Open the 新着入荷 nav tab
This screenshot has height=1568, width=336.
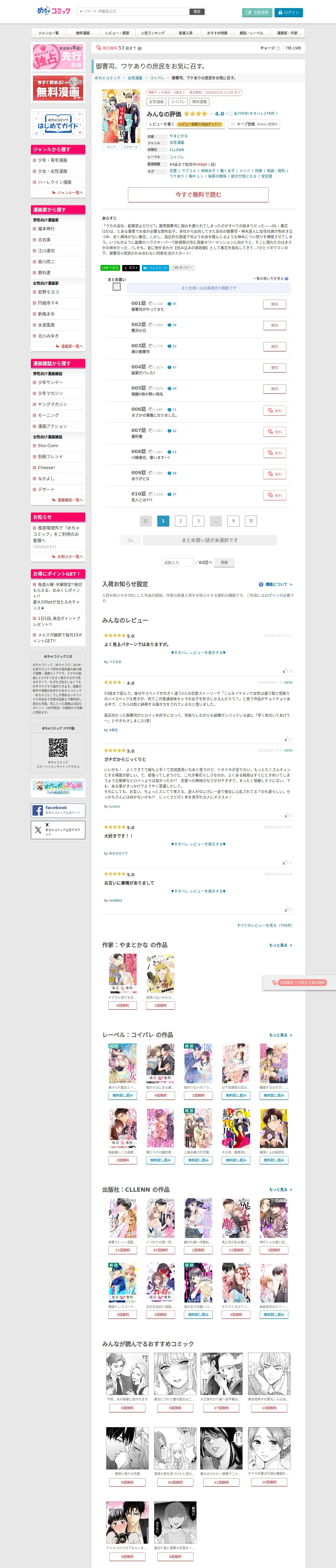click(185, 33)
